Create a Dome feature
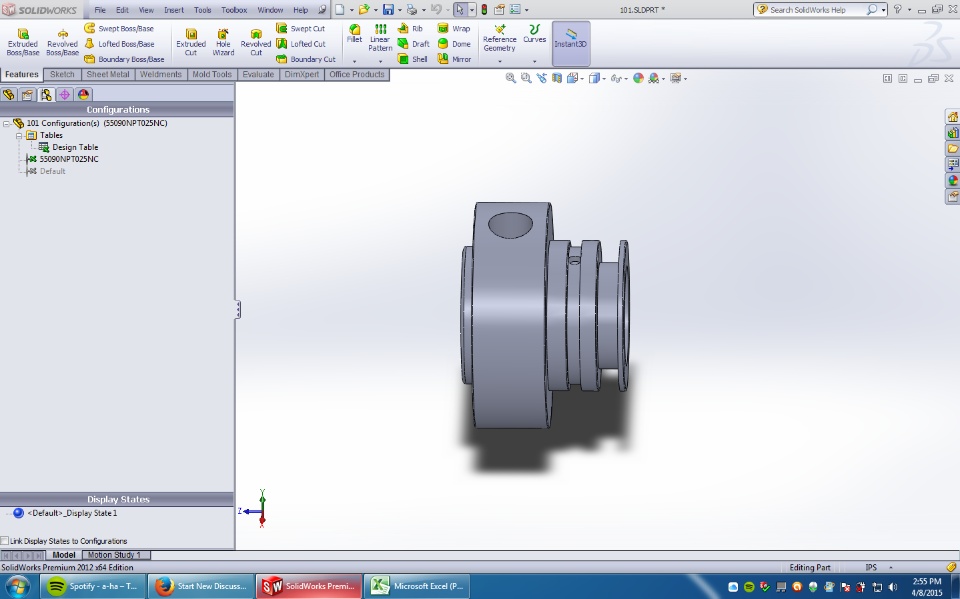960x599 pixels. click(454, 43)
